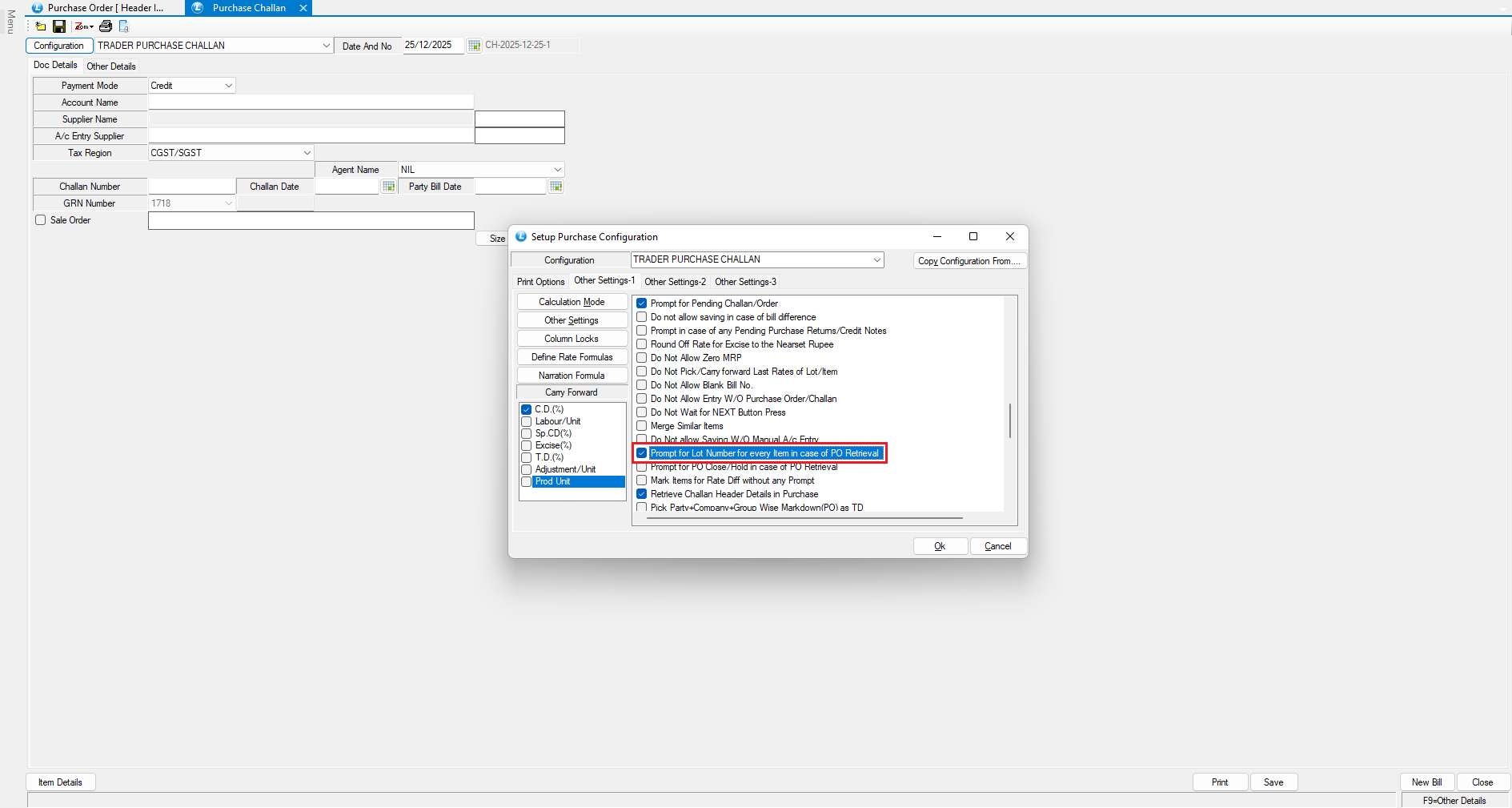Open calendar picker for Challan Date
Screen dimensions: 1512x808
point(389,187)
